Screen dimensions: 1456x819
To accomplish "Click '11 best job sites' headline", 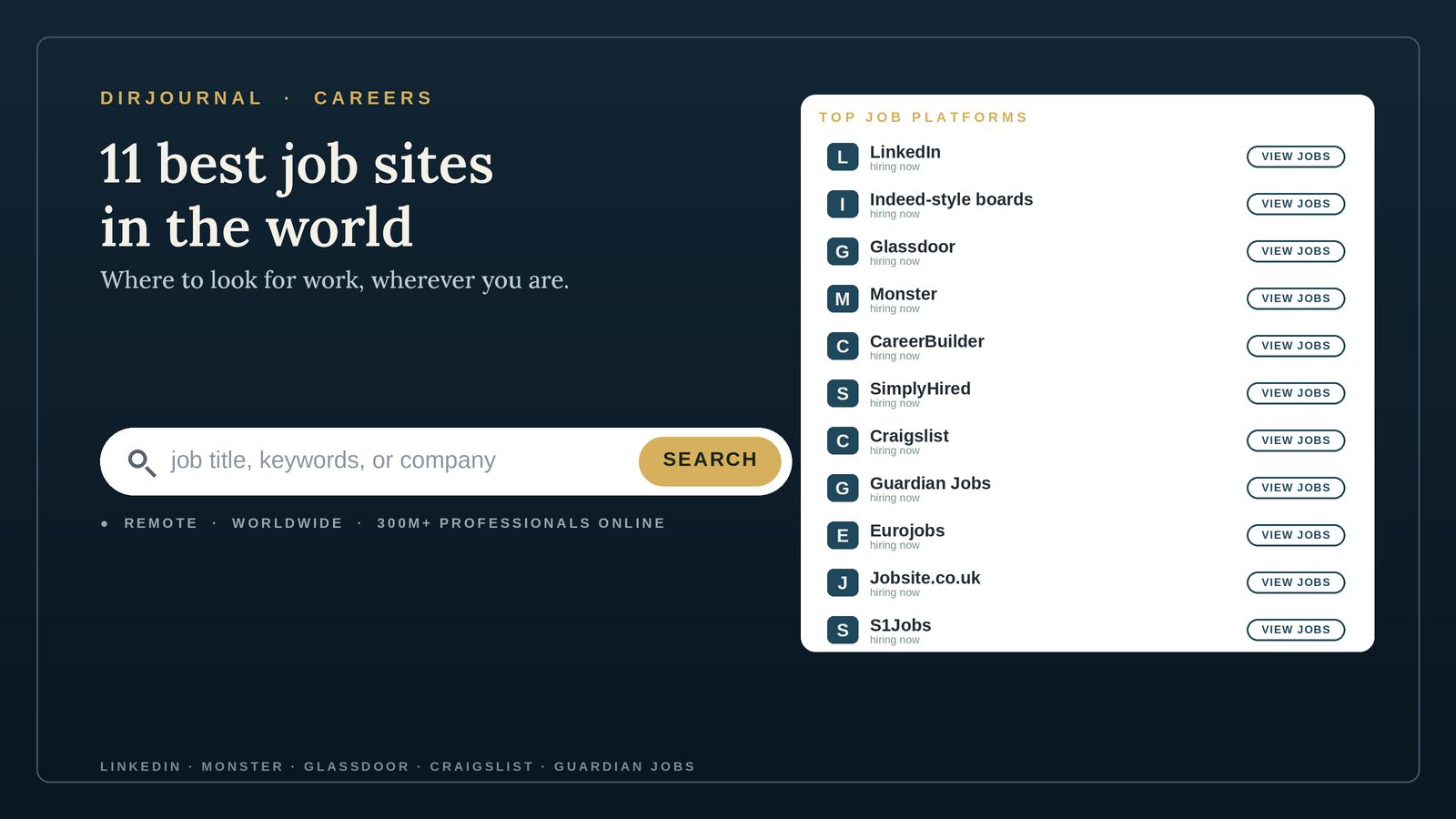I will 297,166.
